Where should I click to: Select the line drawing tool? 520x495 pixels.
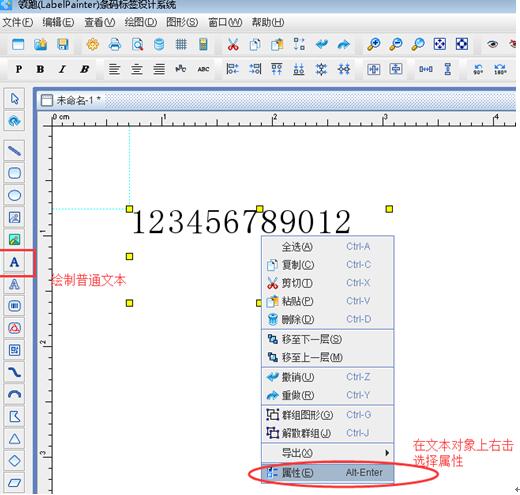pyautogui.click(x=14, y=151)
